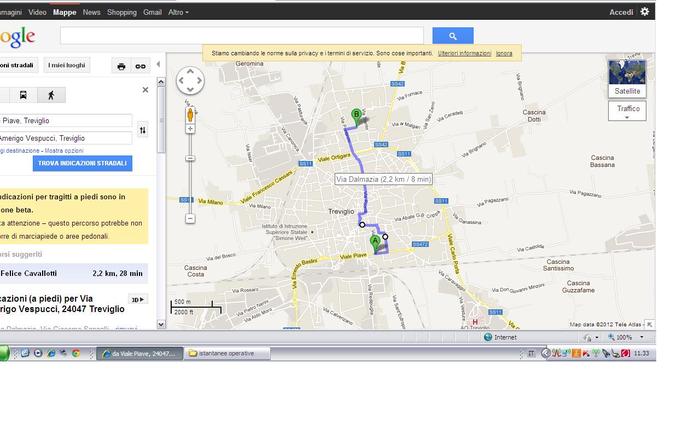Viewport: 700px width, 438px height.
Task: Open Shopping in the Google bar
Action: 122,12
